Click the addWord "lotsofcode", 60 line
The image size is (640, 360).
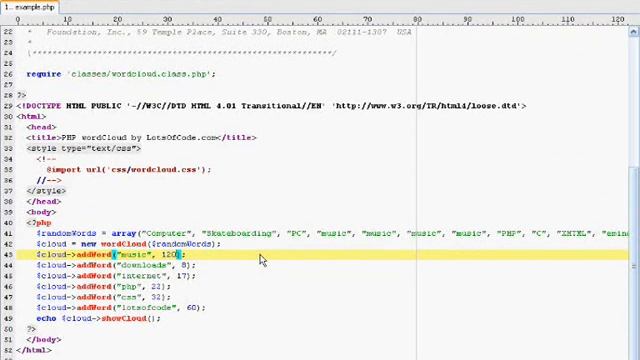121,308
